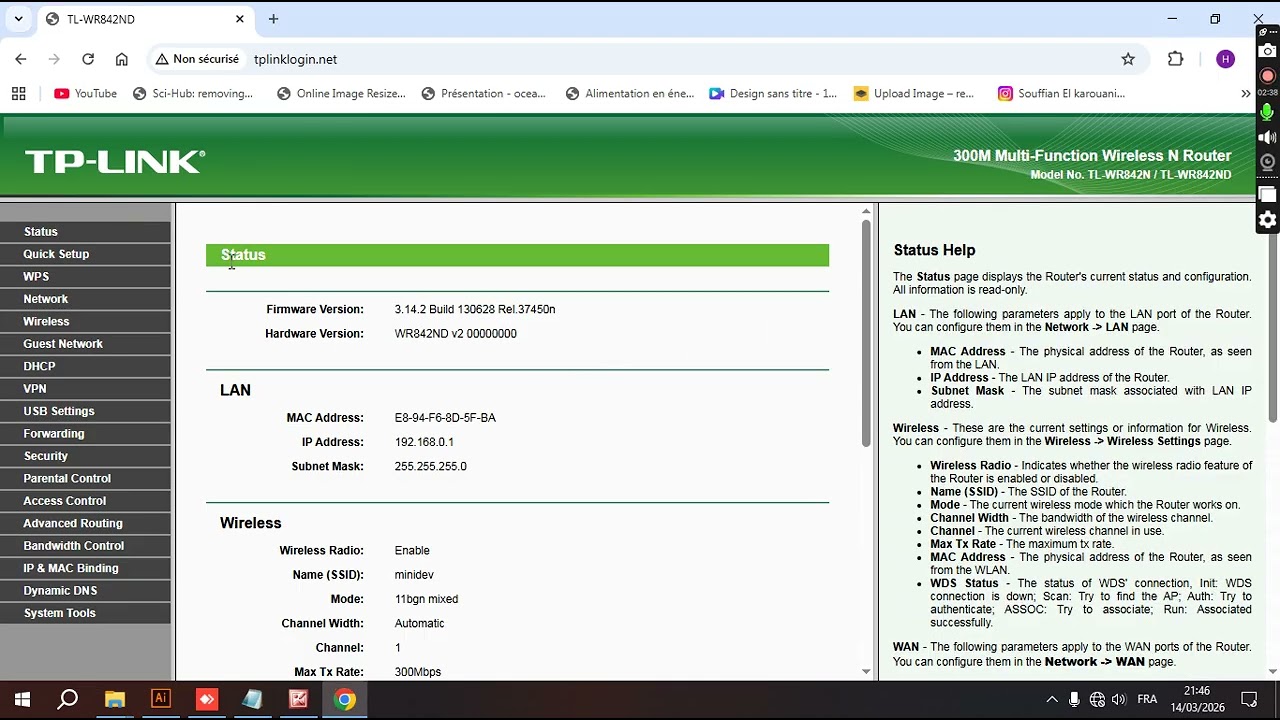1280x720 pixels.
Task: Open the Souffian El karouani bookmark
Action: [x=1061, y=93]
